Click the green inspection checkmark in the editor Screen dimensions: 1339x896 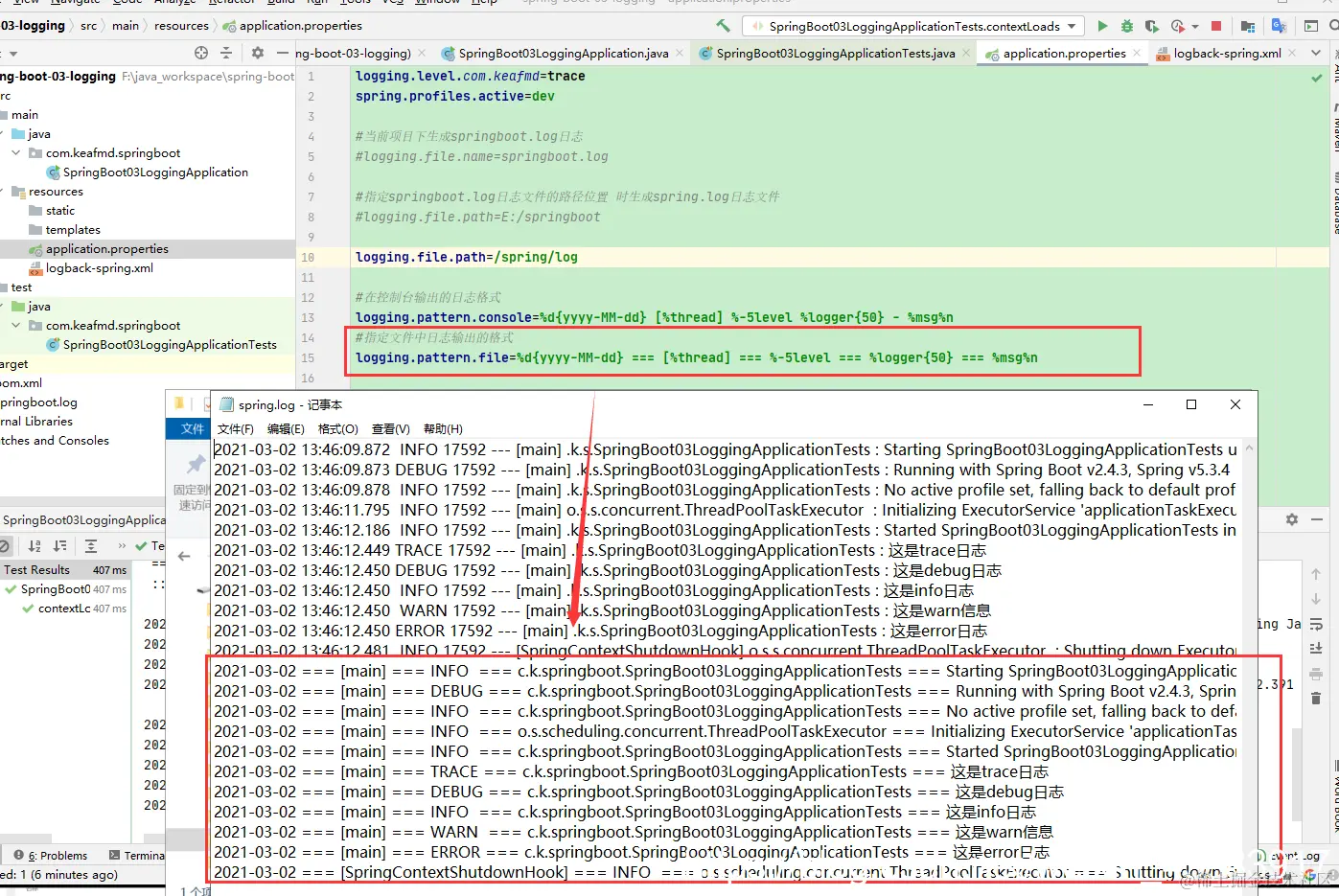[1317, 78]
